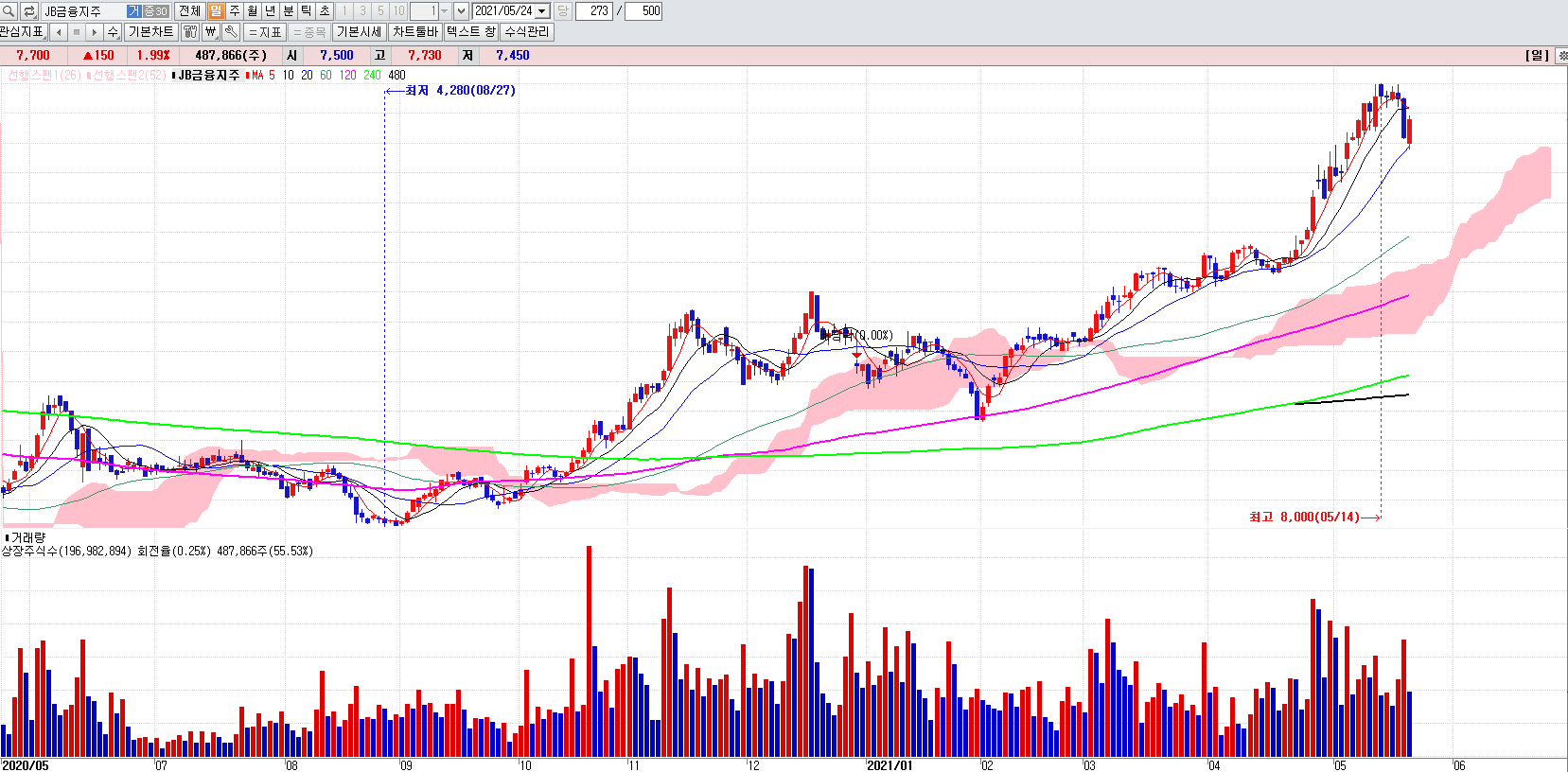Click the 273 displayed bar count field
Viewport: 1568px width, 772px height.
click(594, 11)
